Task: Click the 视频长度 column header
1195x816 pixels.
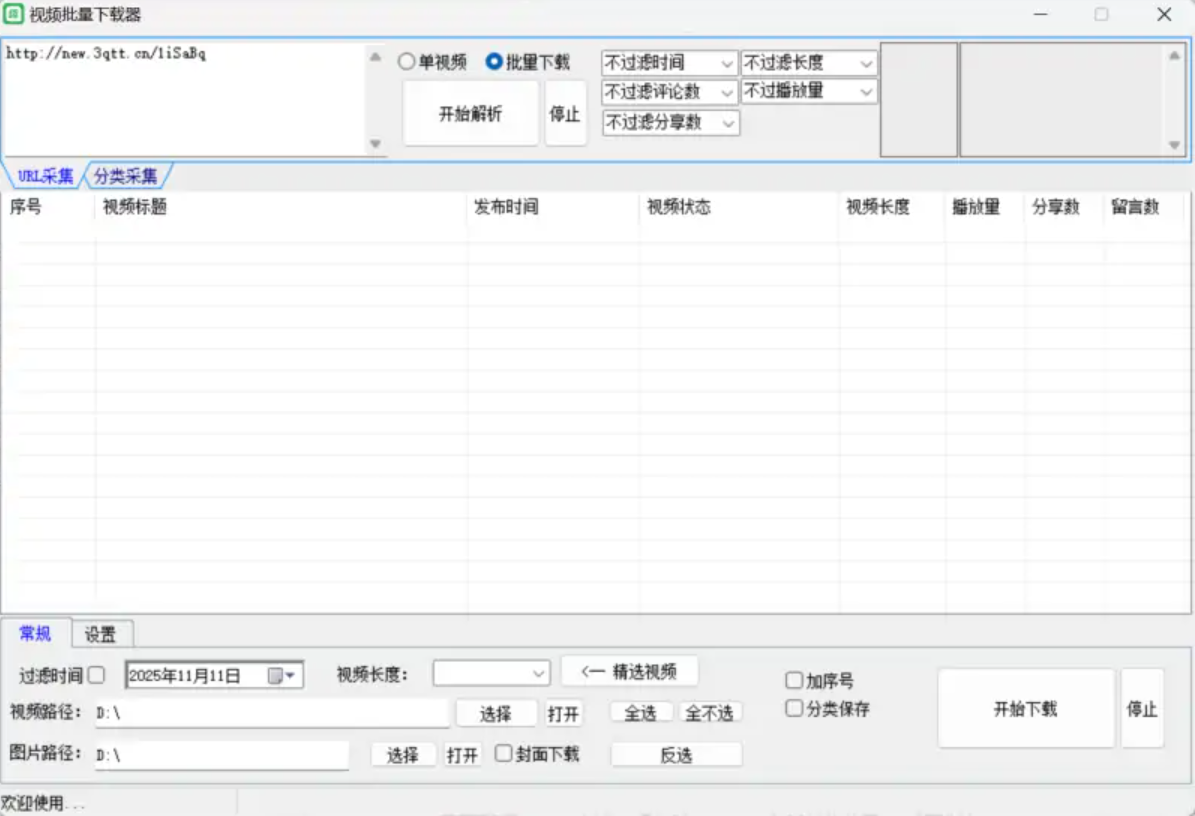Action: pyautogui.click(x=892, y=206)
